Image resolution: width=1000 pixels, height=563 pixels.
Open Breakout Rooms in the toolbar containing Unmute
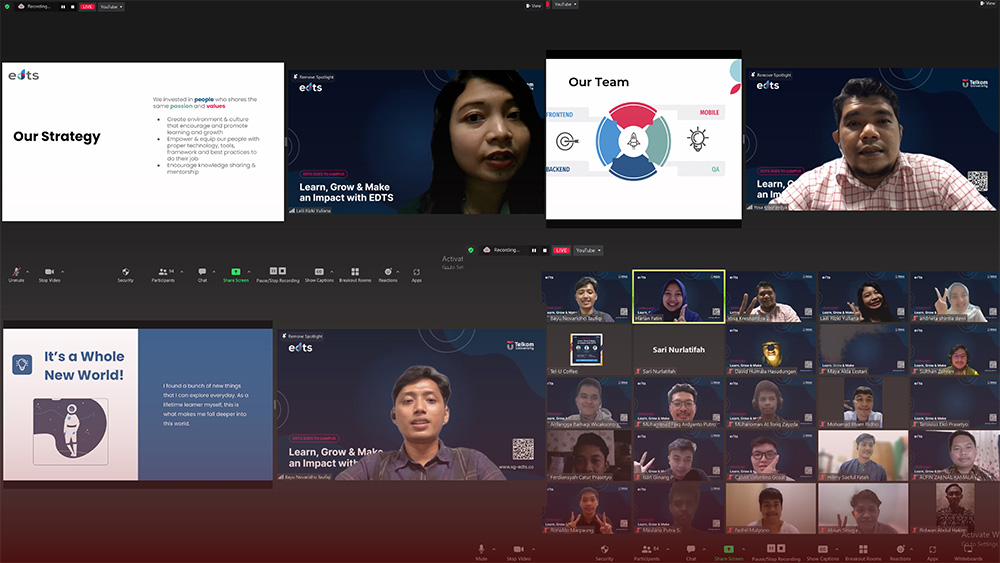coord(355,271)
